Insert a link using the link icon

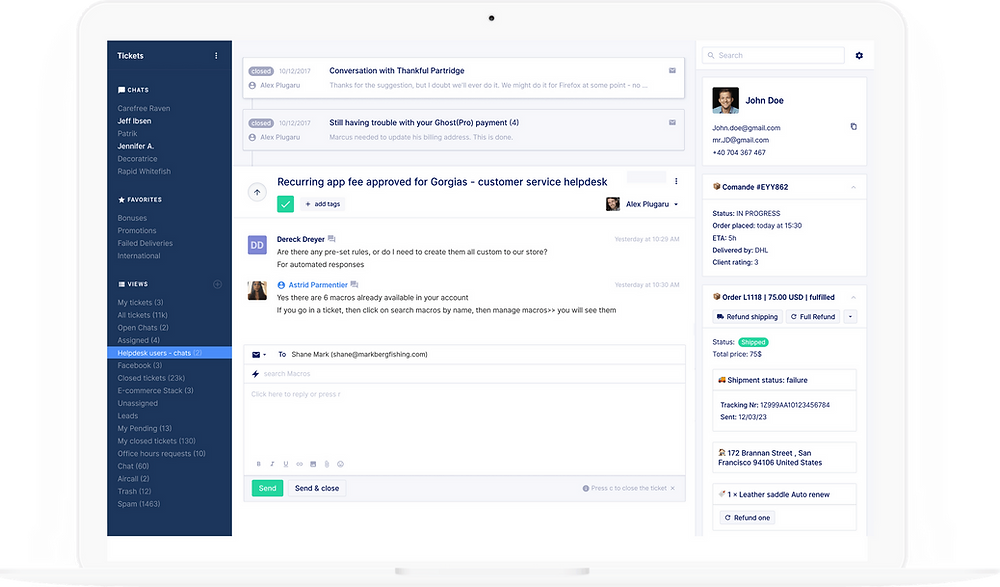[x=299, y=464]
